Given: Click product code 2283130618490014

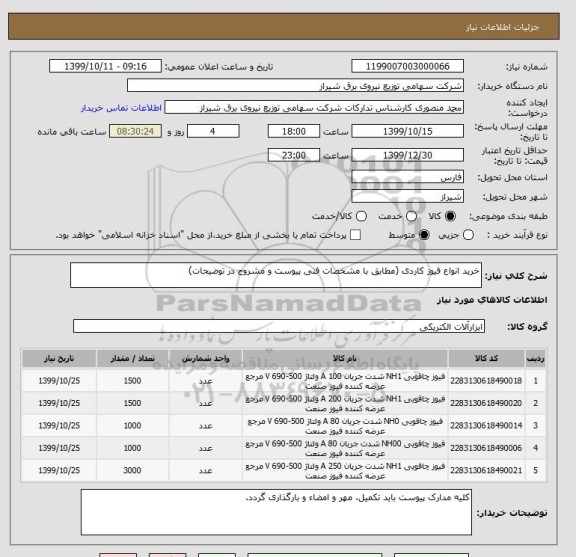Looking at the screenshot, I should (x=486, y=426).
